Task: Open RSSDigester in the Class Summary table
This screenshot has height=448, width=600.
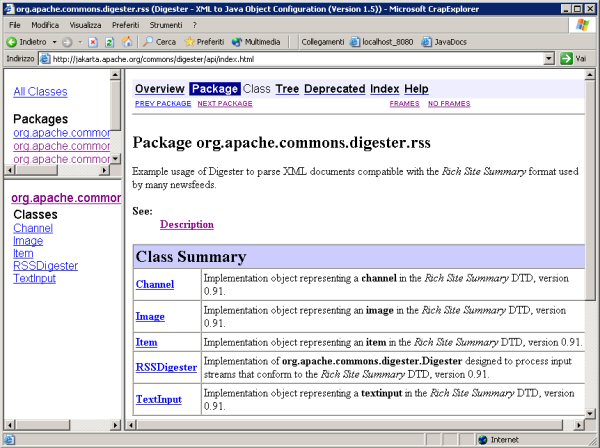Action: coord(166,367)
